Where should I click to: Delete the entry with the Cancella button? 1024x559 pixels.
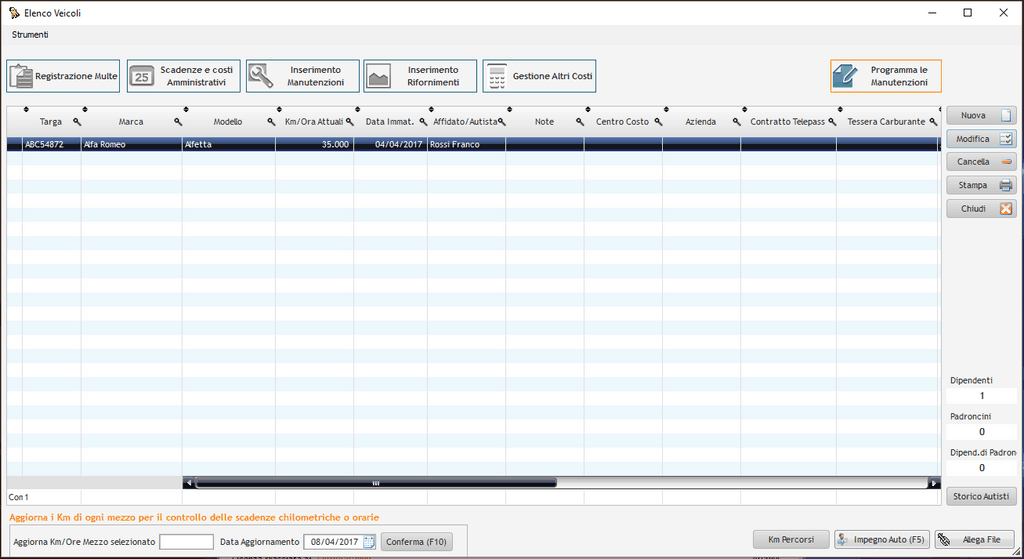pos(981,162)
